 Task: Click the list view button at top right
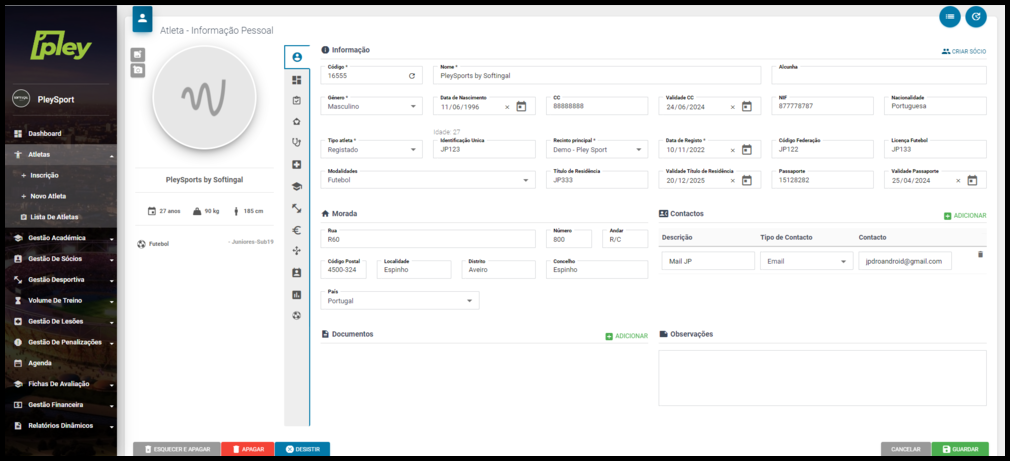[x=949, y=16]
